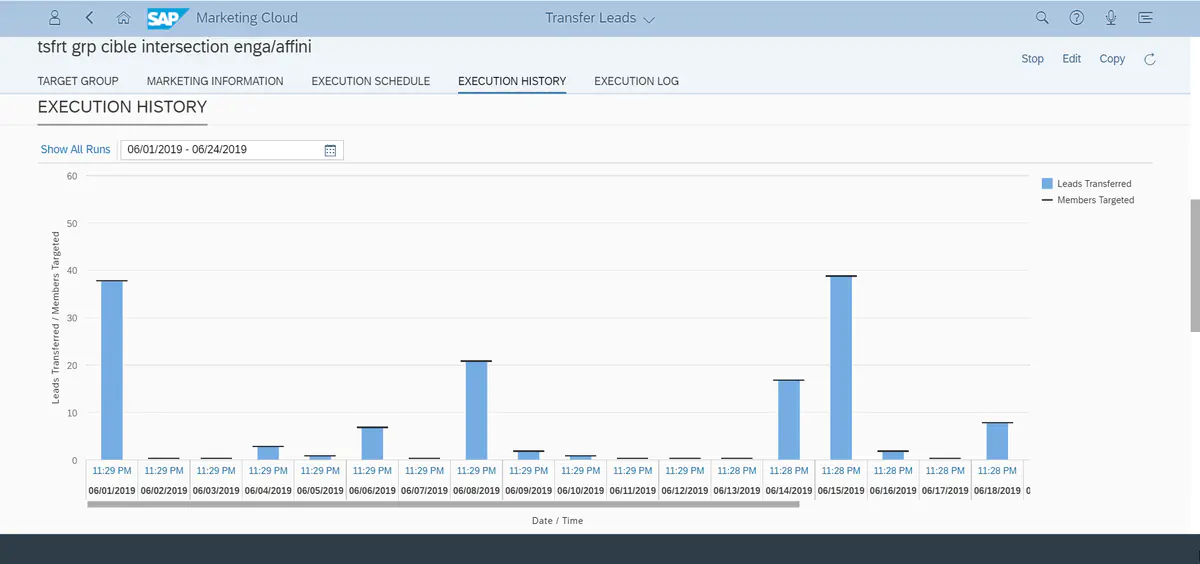The height and width of the screenshot is (564, 1200).
Task: Open search with magnifier icon
Action: (1042, 18)
